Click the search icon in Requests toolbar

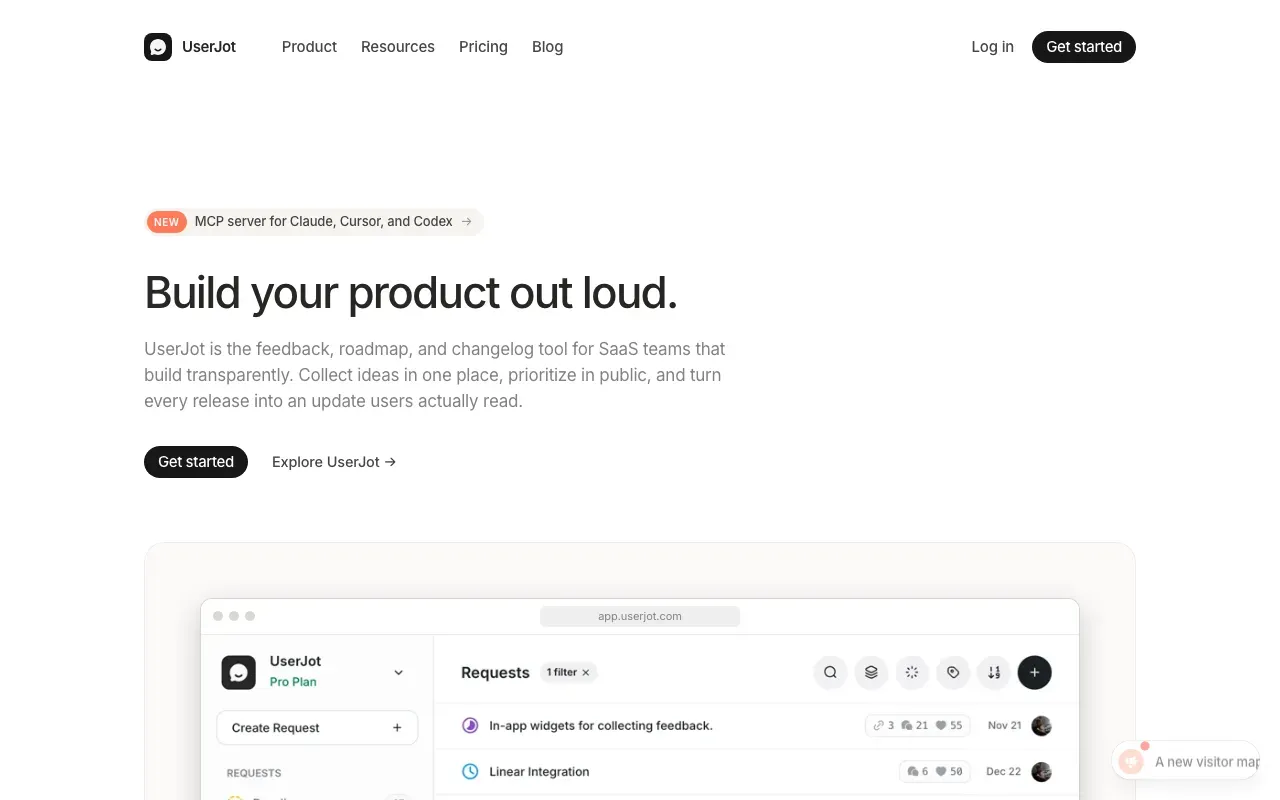coord(830,673)
